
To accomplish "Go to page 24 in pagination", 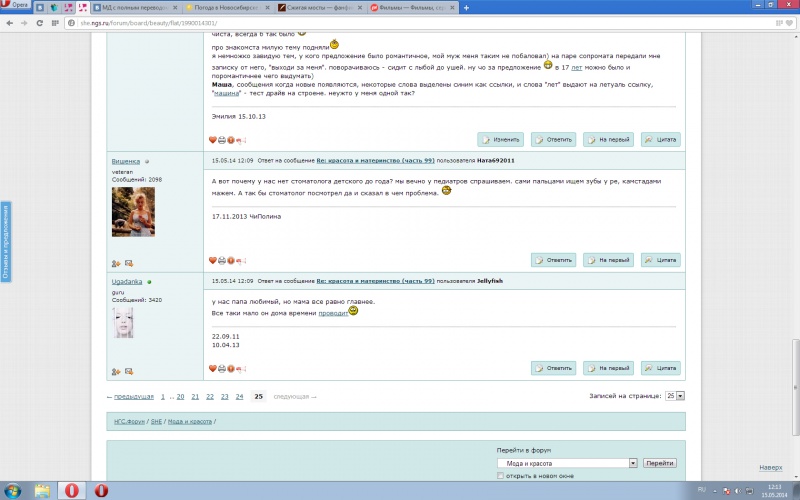I will 238,396.
